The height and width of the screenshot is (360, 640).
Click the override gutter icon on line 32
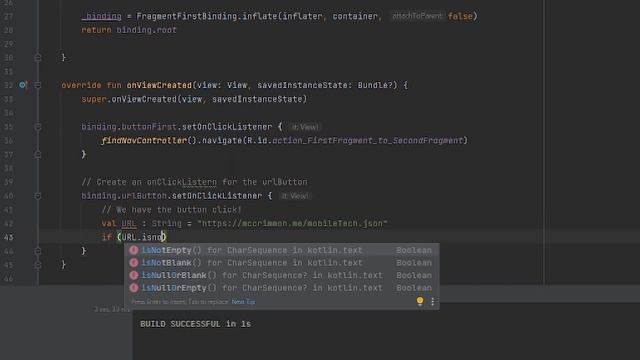[x=23, y=85]
